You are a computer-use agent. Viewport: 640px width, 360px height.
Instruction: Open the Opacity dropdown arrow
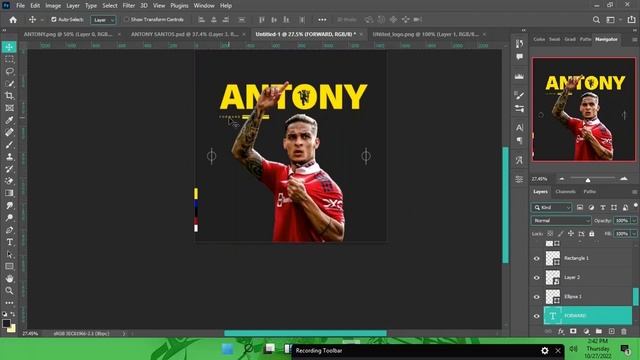click(x=634, y=221)
